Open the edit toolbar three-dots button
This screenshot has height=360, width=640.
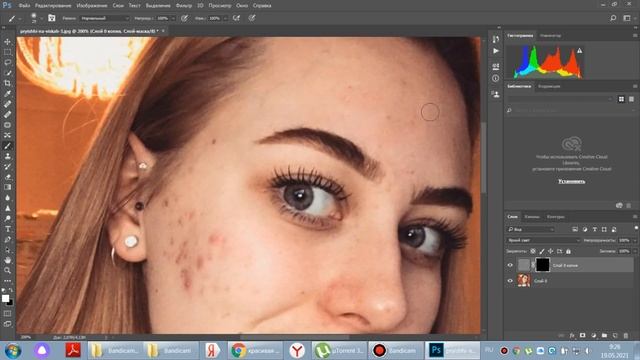click(7, 280)
